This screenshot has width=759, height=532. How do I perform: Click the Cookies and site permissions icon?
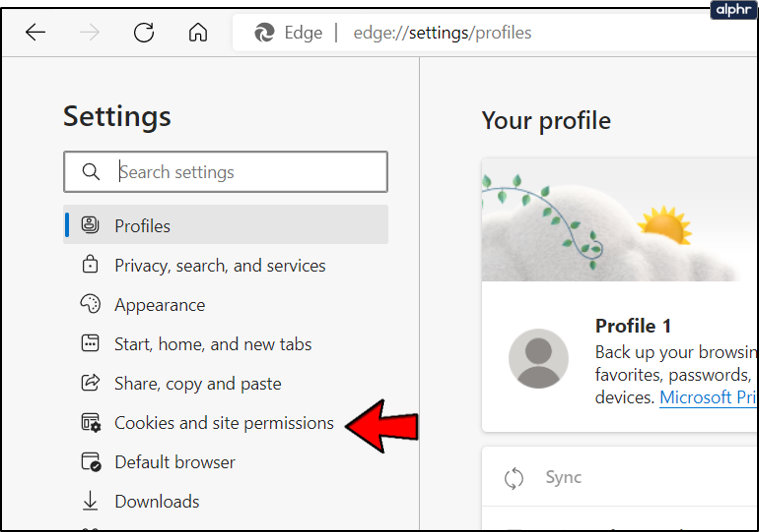tap(90, 423)
